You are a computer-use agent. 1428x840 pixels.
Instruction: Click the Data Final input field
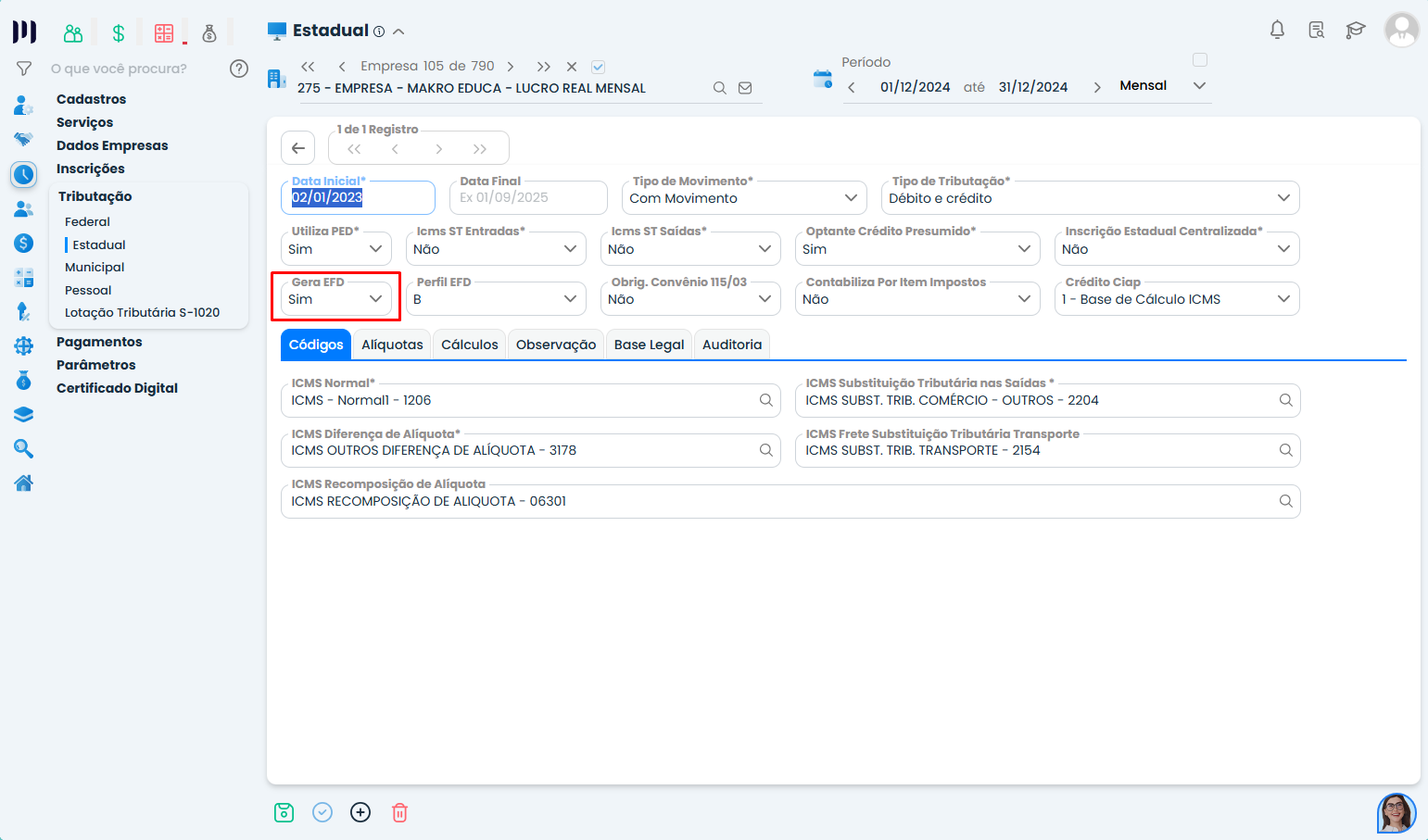[x=528, y=198]
